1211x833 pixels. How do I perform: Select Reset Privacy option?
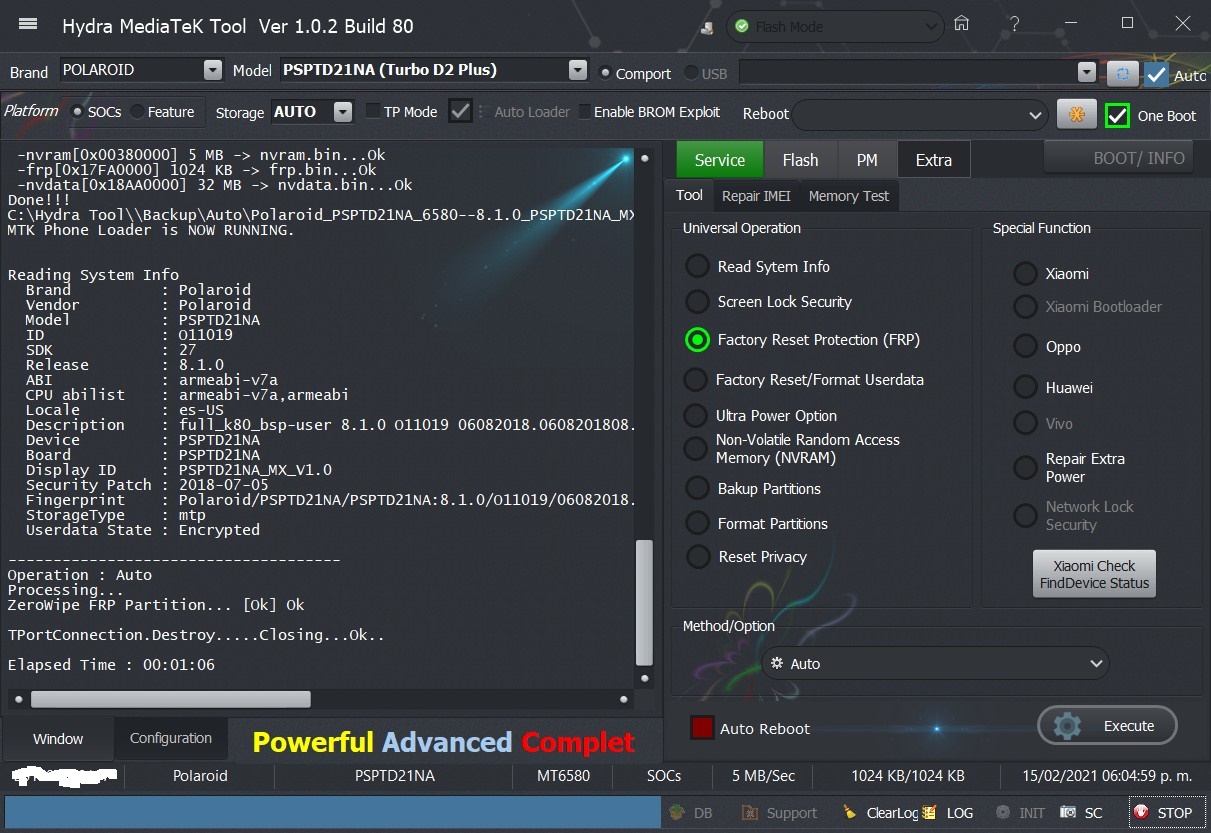click(697, 556)
